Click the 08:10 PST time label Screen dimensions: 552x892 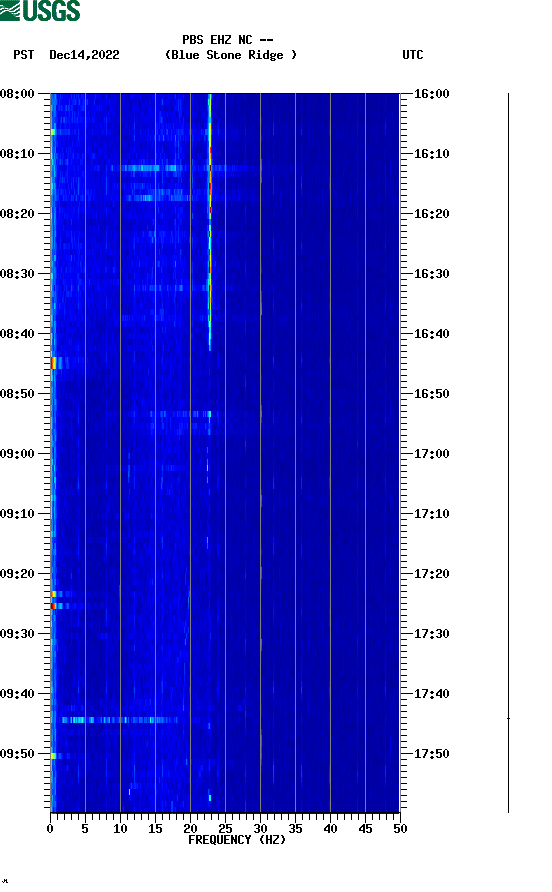(x=18, y=154)
